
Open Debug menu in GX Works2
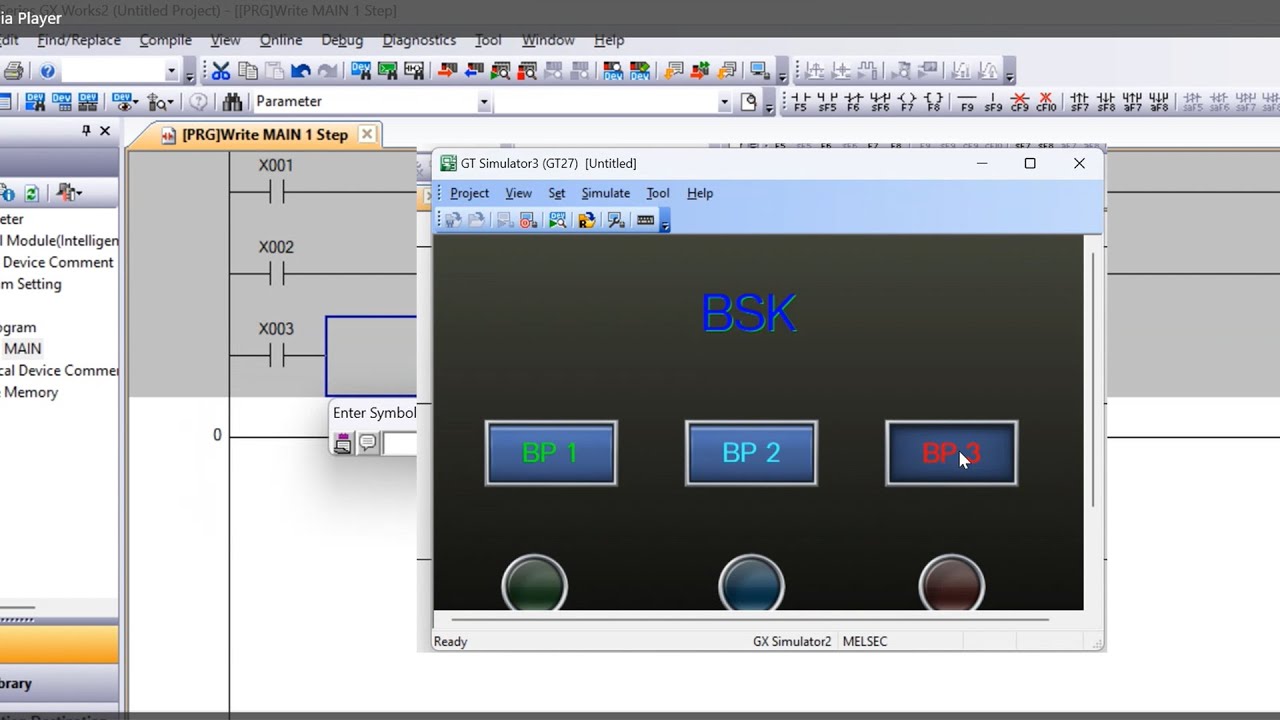click(x=342, y=40)
